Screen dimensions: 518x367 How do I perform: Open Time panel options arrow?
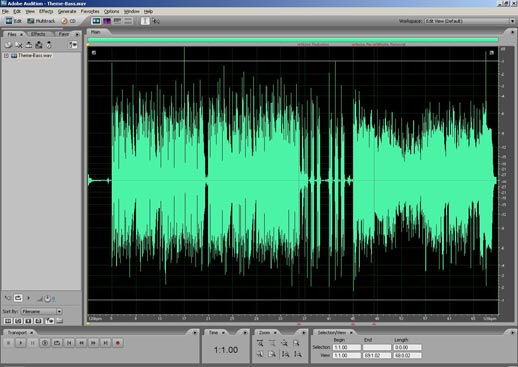click(x=245, y=333)
